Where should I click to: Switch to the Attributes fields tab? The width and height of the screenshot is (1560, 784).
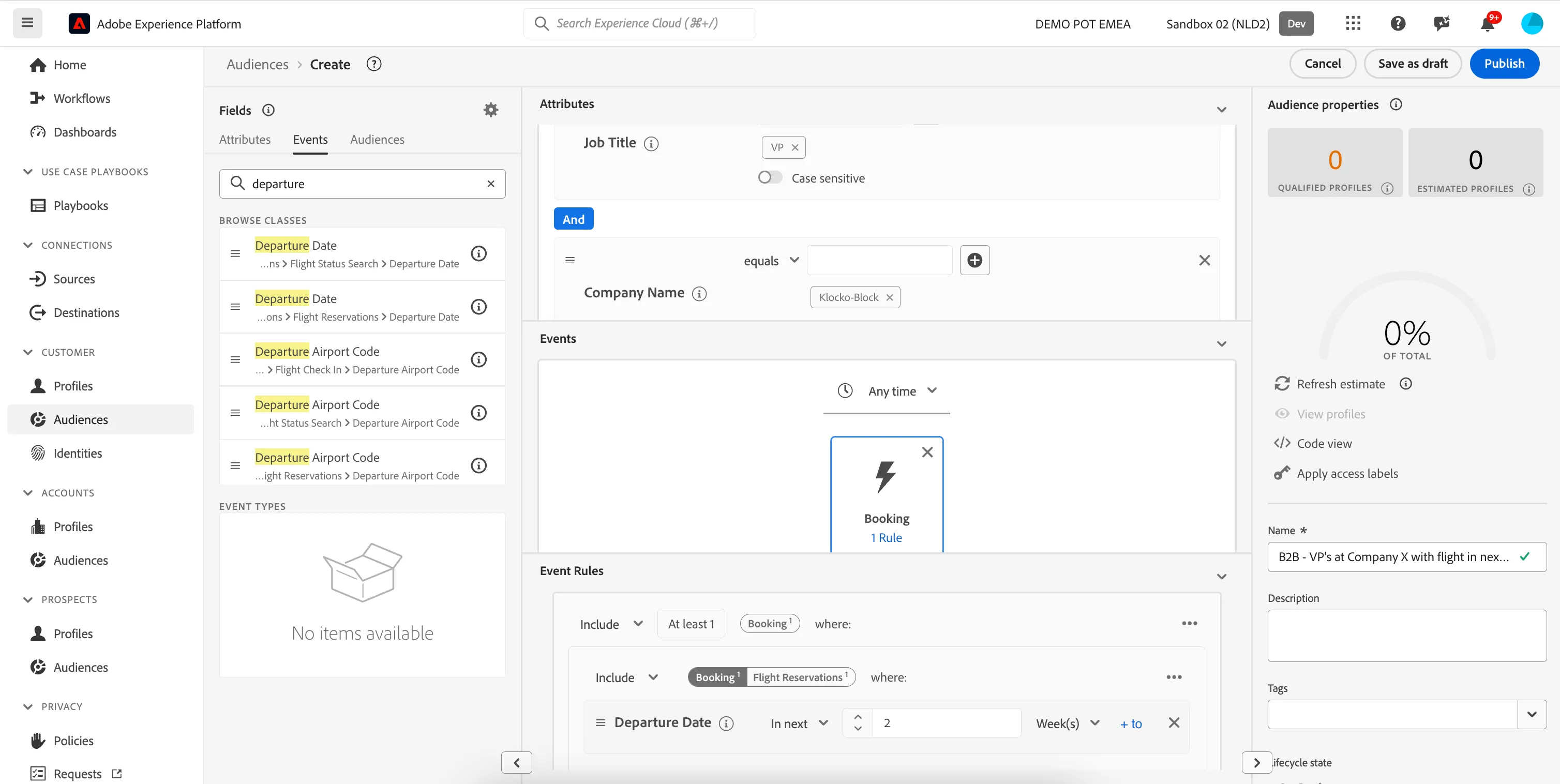[245, 139]
